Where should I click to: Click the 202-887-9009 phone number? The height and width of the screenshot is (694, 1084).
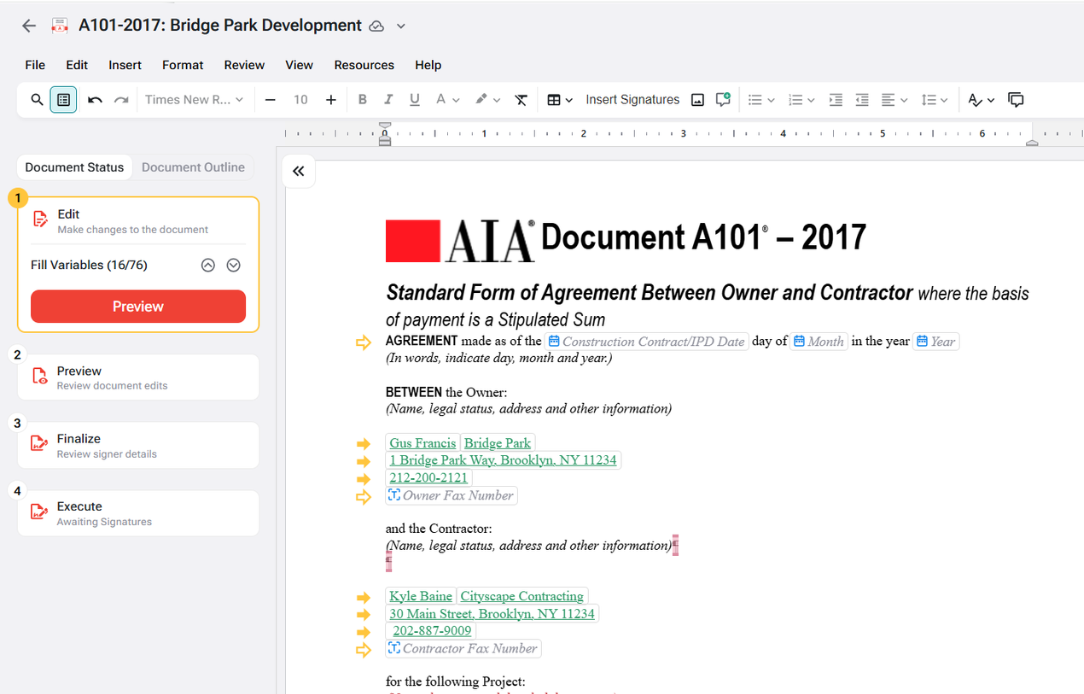tap(432, 631)
